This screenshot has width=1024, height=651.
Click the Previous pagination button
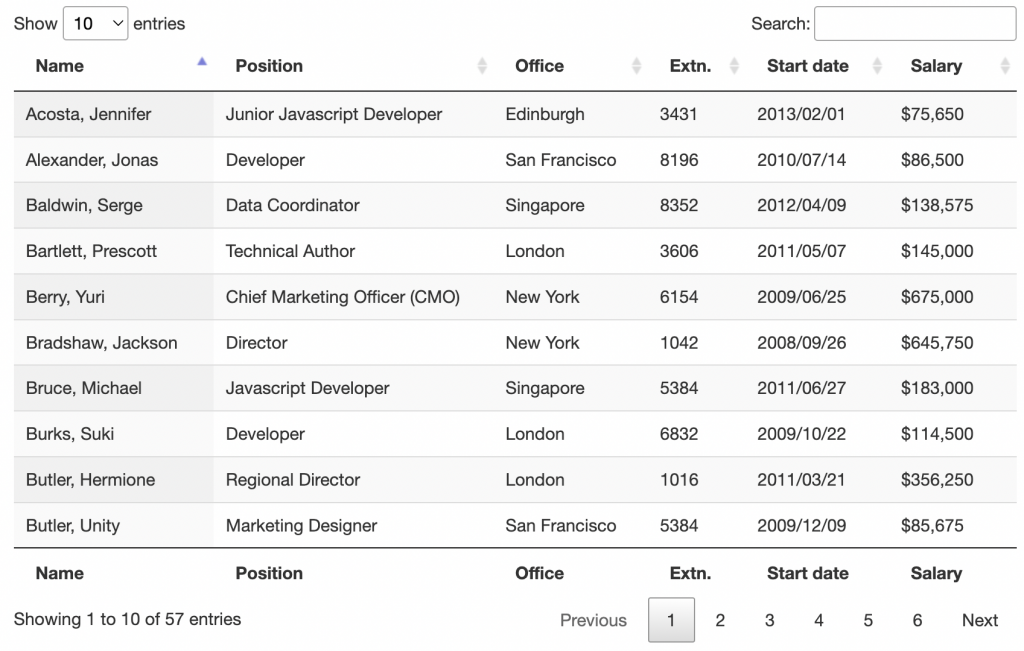pos(593,620)
